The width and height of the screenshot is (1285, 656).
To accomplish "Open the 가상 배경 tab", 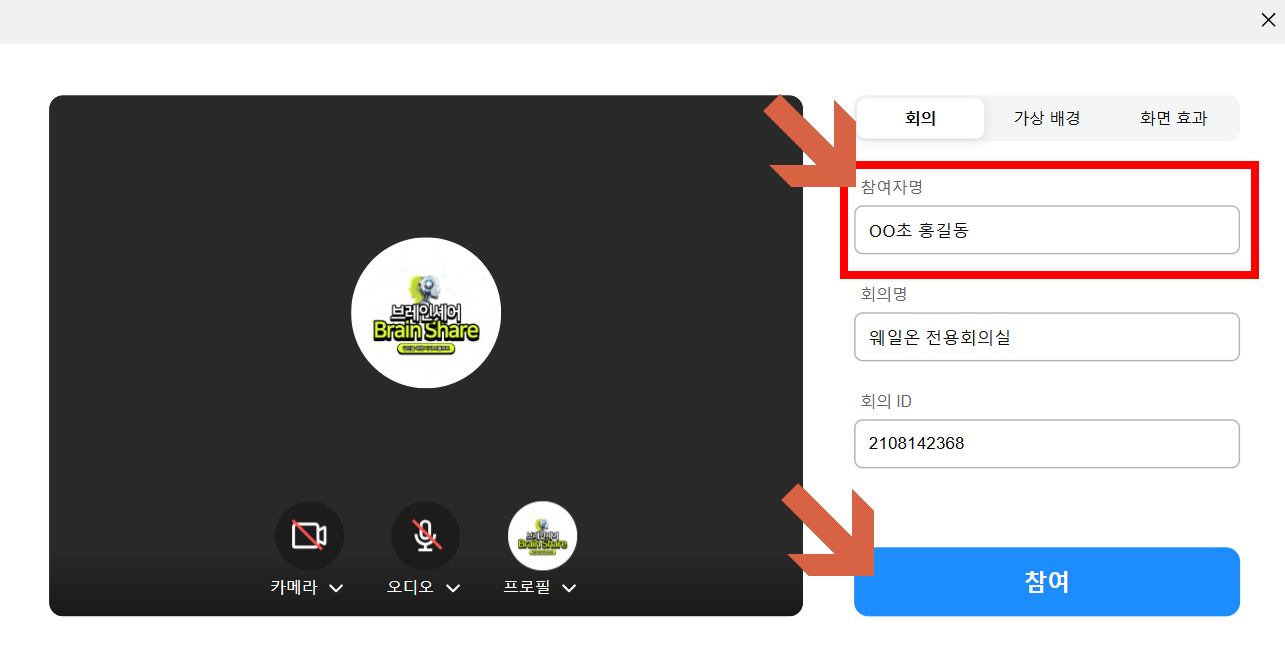I will point(1047,118).
